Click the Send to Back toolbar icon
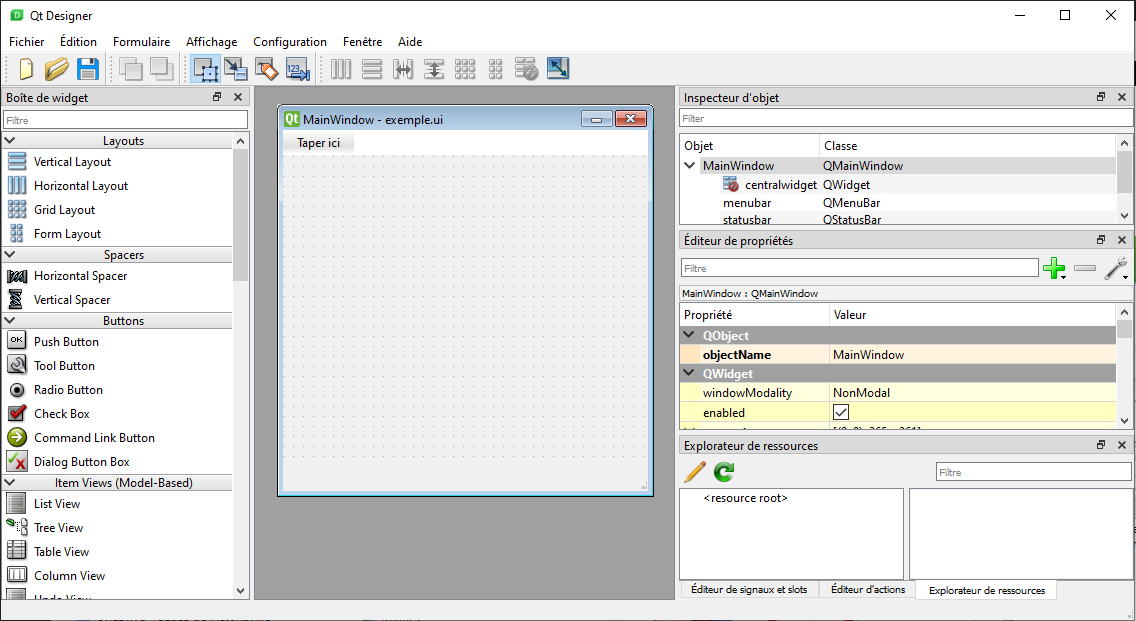This screenshot has width=1136, height=621. click(x=130, y=69)
